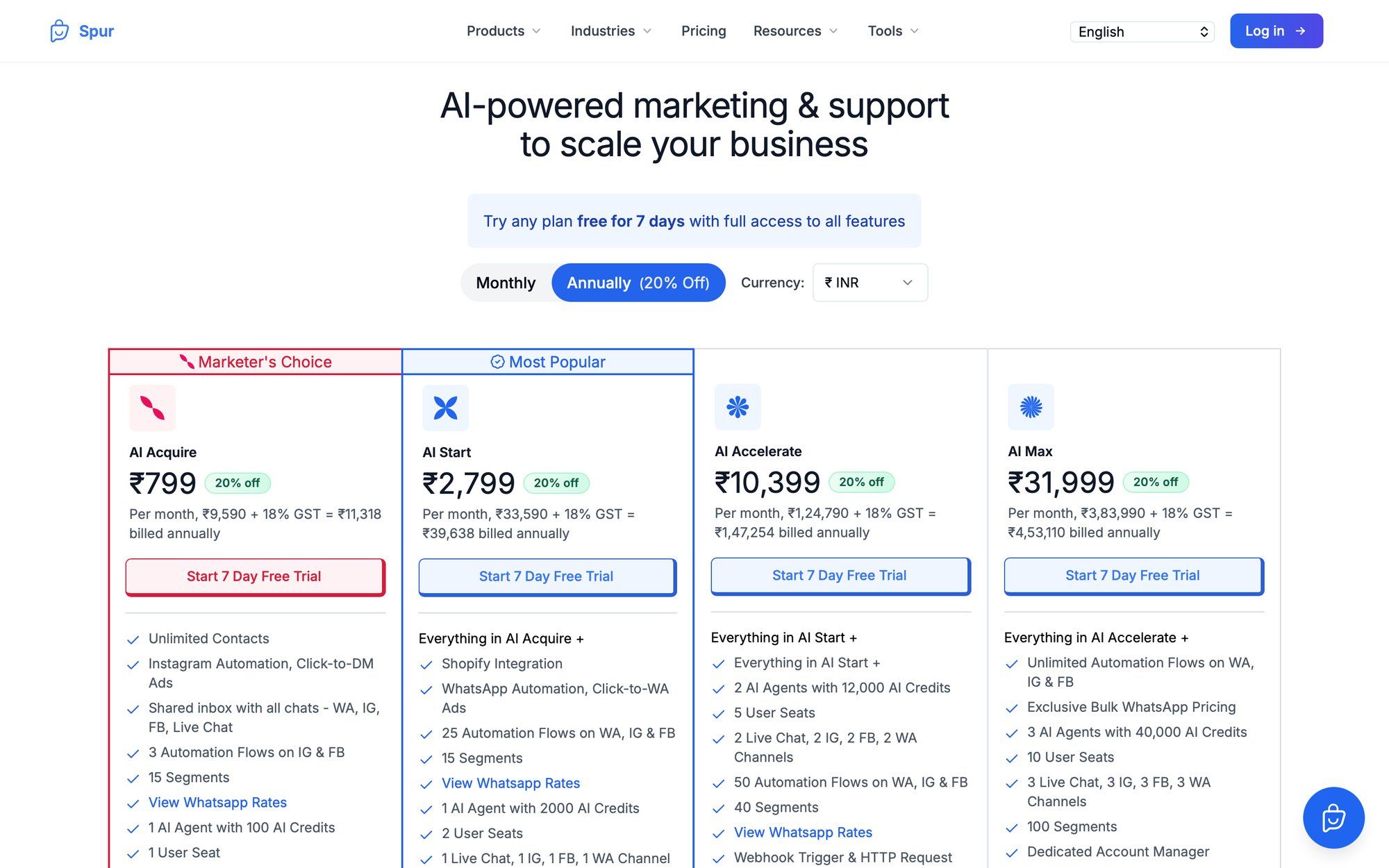Click checkmark beside Dedicated Account Manager
This screenshot has width=1389, height=868.
tap(1012, 853)
